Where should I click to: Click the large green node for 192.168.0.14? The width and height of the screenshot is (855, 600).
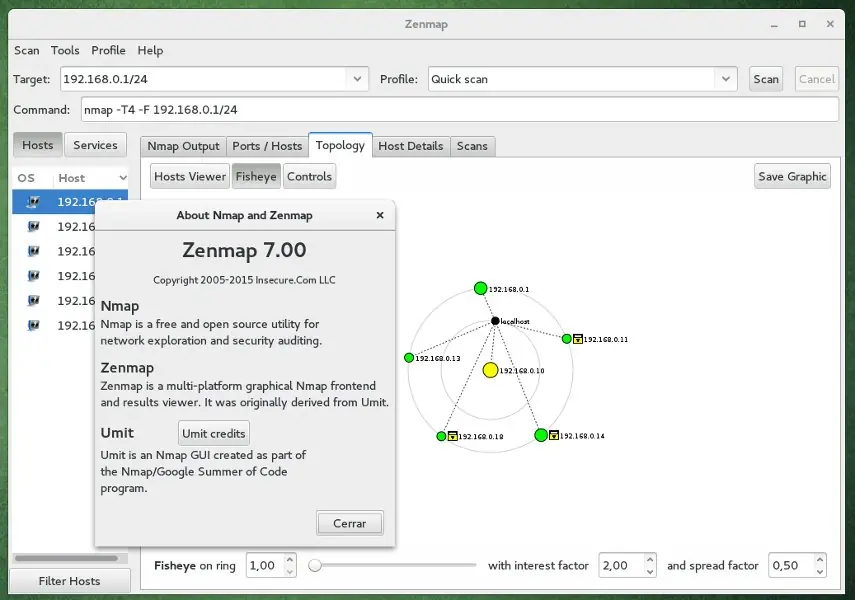(x=541, y=435)
